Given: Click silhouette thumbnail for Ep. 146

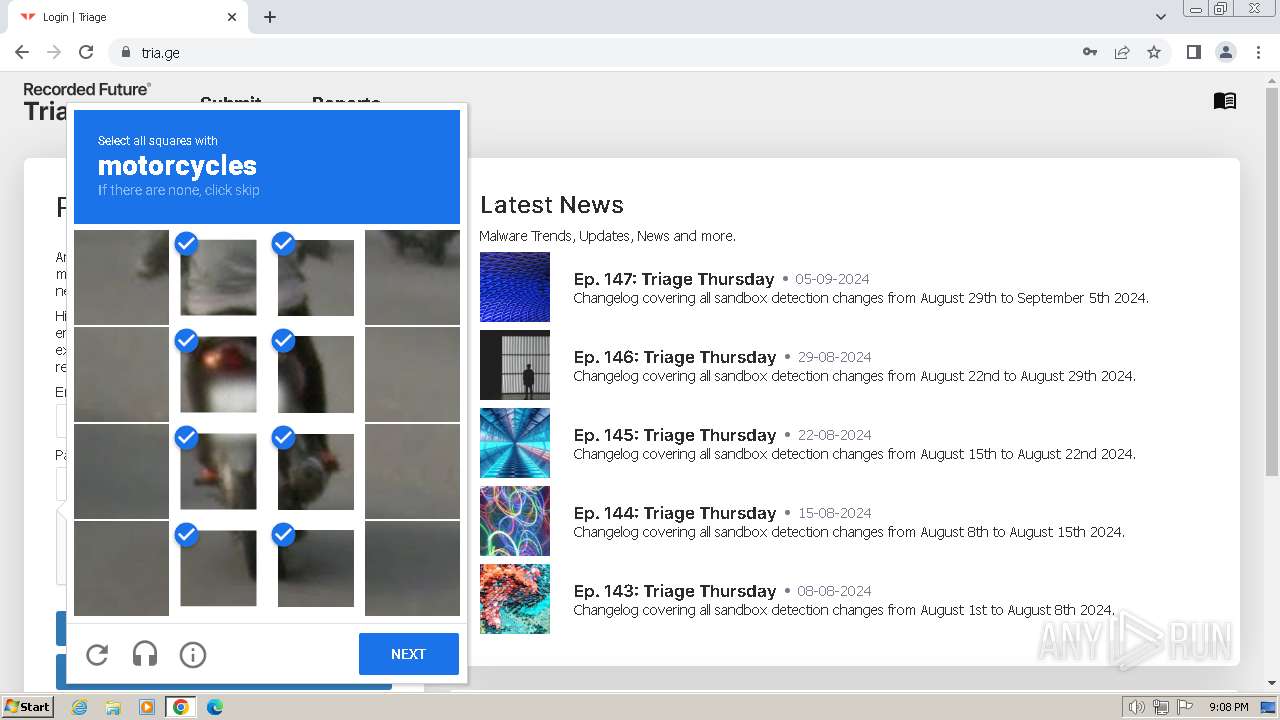Looking at the screenshot, I should point(515,365).
